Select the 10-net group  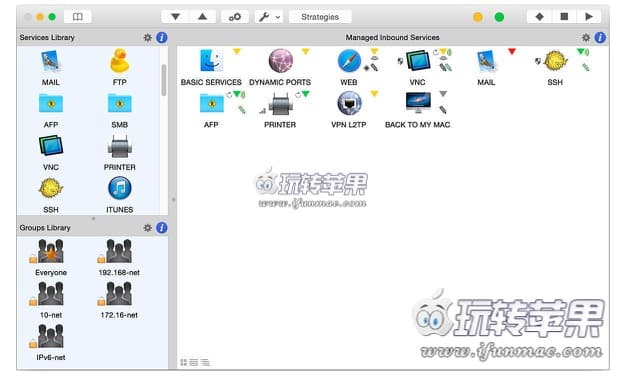coord(51,293)
